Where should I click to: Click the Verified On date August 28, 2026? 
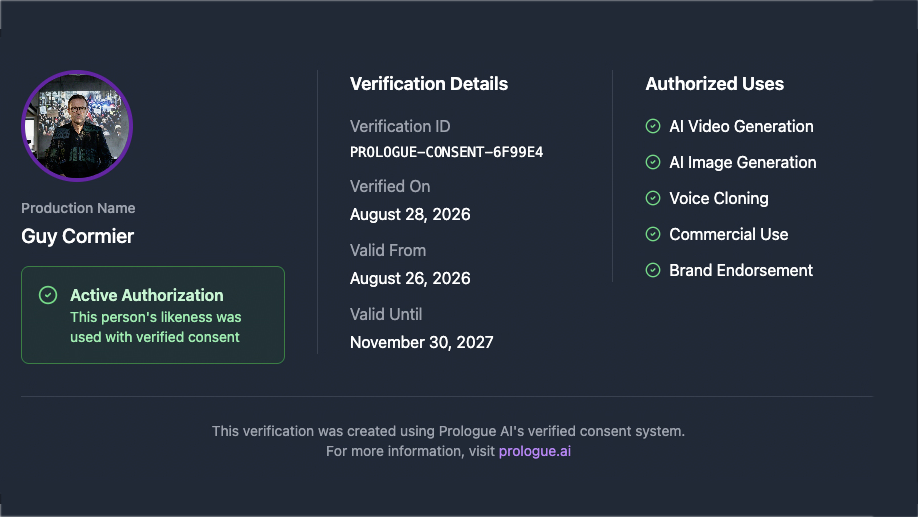click(410, 214)
